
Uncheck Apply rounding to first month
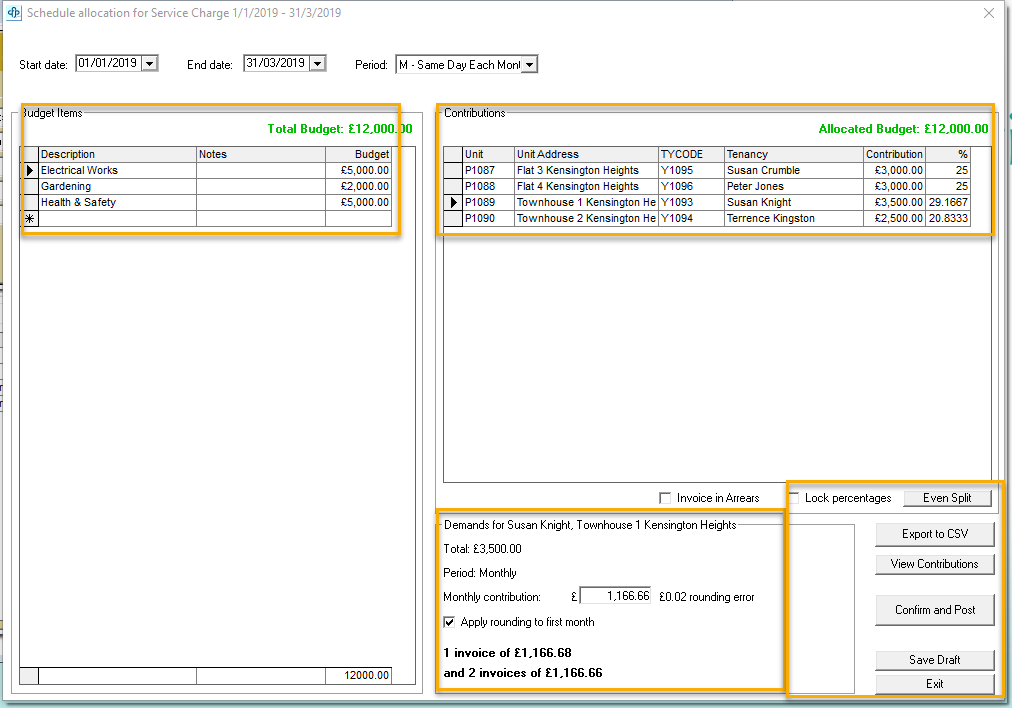point(449,622)
